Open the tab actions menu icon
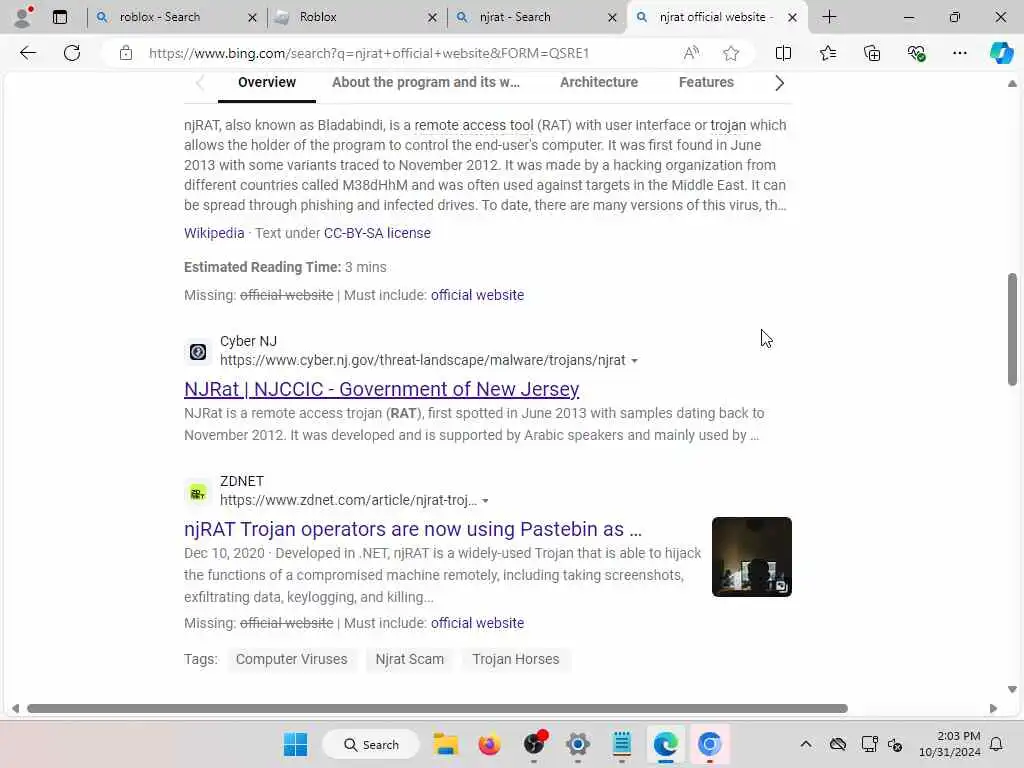The height and width of the screenshot is (768, 1024). click(59, 17)
